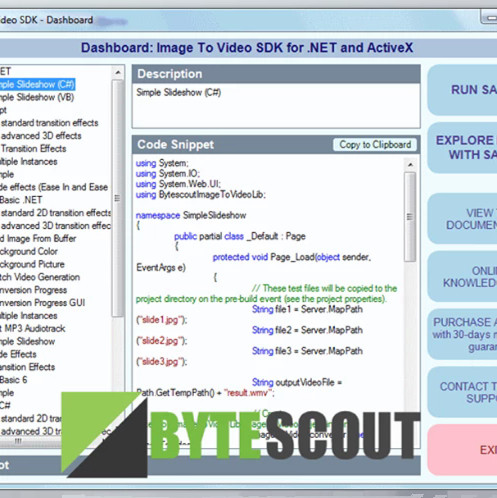This screenshot has width=497, height=498.
Task: Select the Simple Slideshow (C#) list item
Action: [x=37, y=84]
